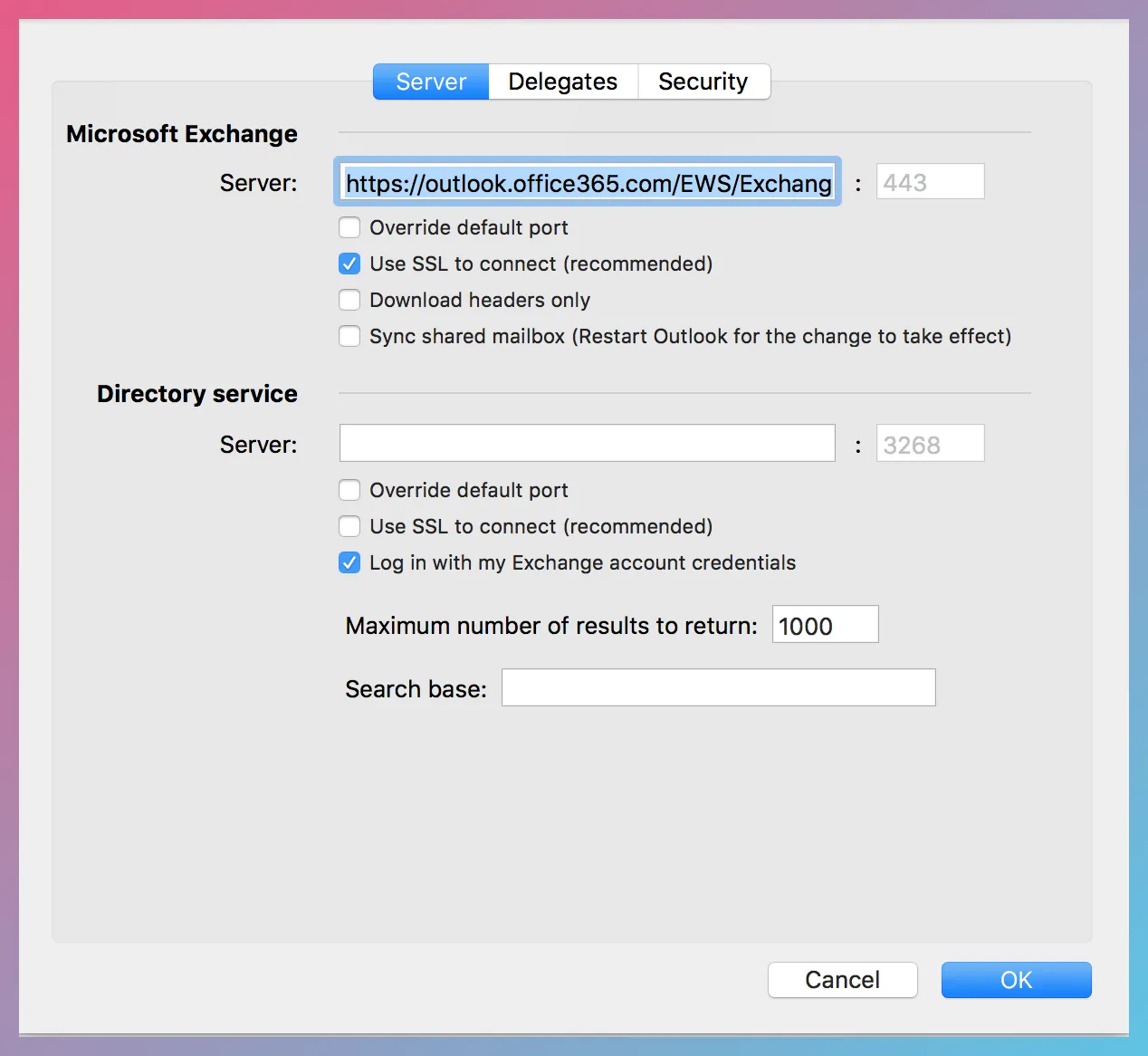Turn on Sync shared mailbox
The height and width of the screenshot is (1056, 1148).
[349, 336]
